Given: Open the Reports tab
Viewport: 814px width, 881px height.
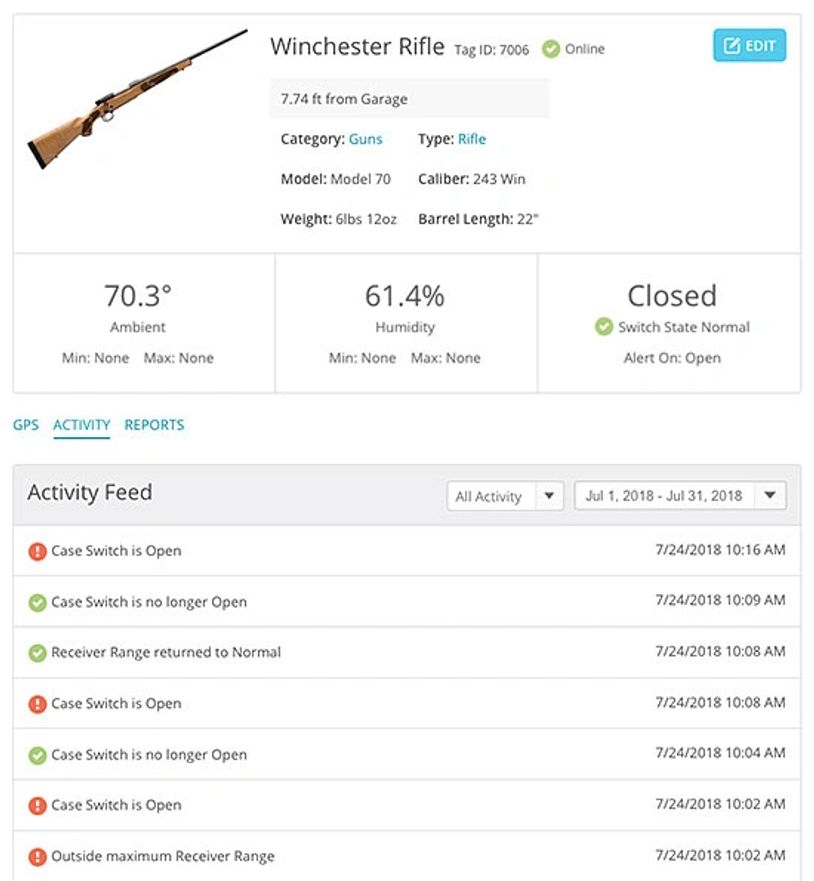Looking at the screenshot, I should pos(154,425).
